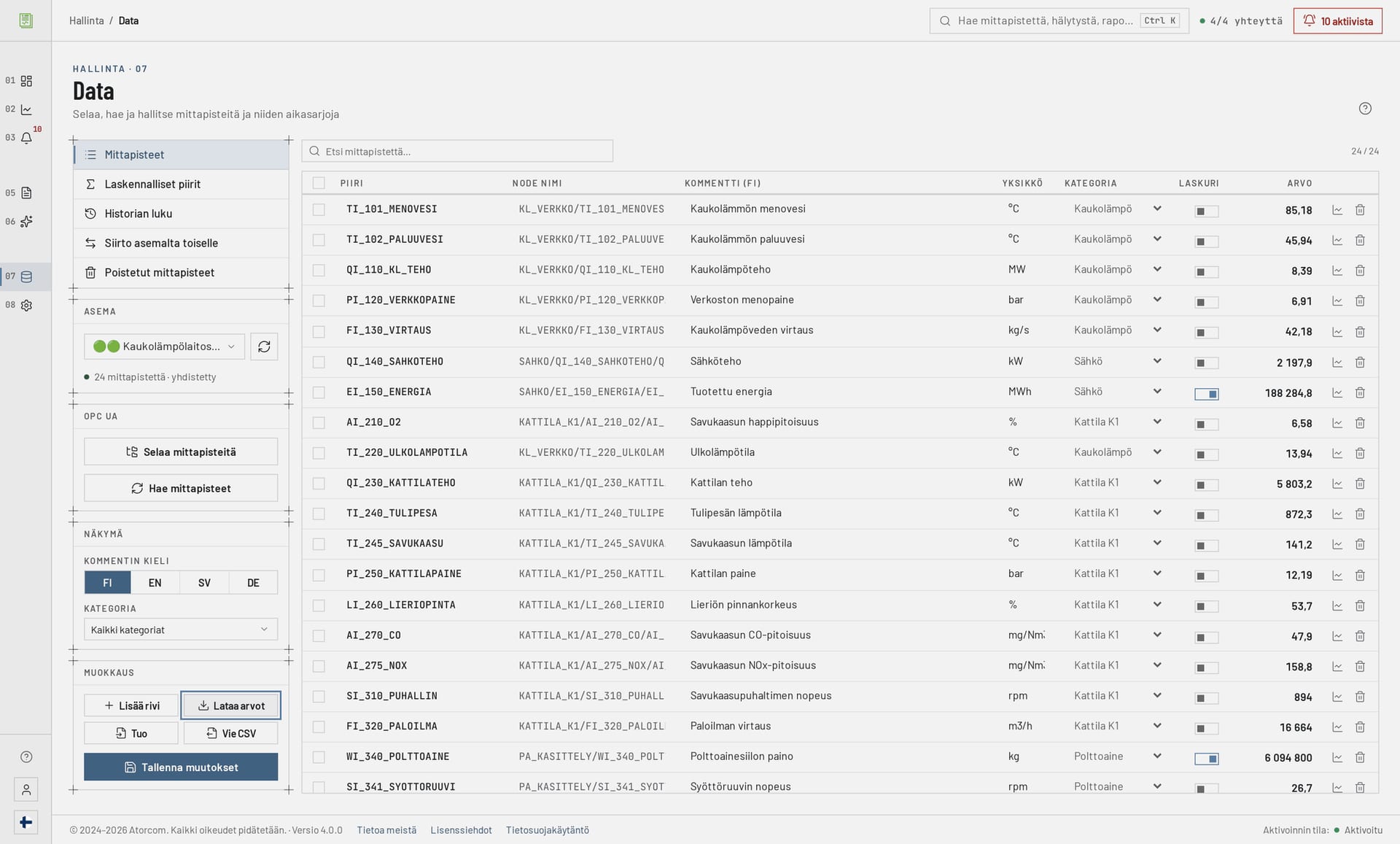Open settings gear icon 08 in sidebar
Image resolution: width=1400 pixels, height=844 pixels.
[x=26, y=306]
